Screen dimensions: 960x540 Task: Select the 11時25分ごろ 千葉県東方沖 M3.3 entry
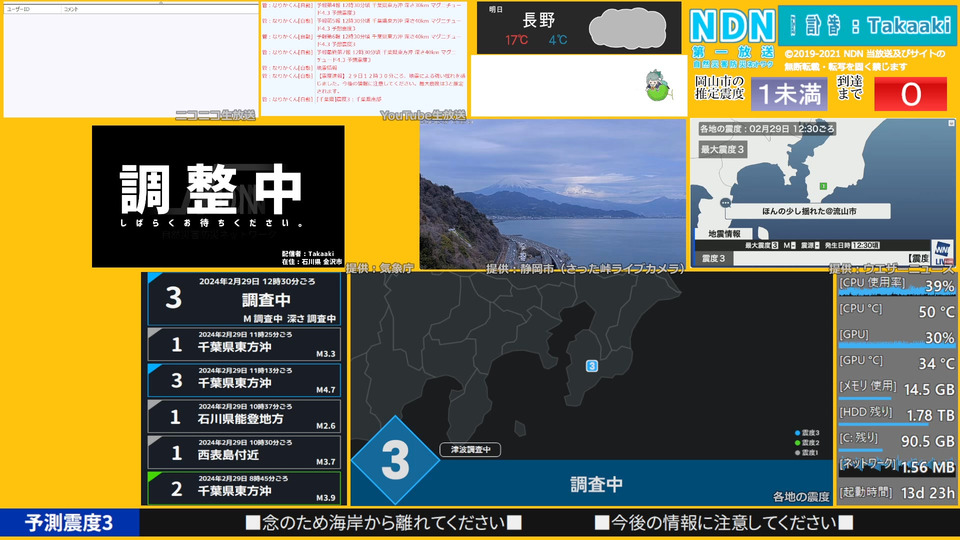[x=244, y=344]
